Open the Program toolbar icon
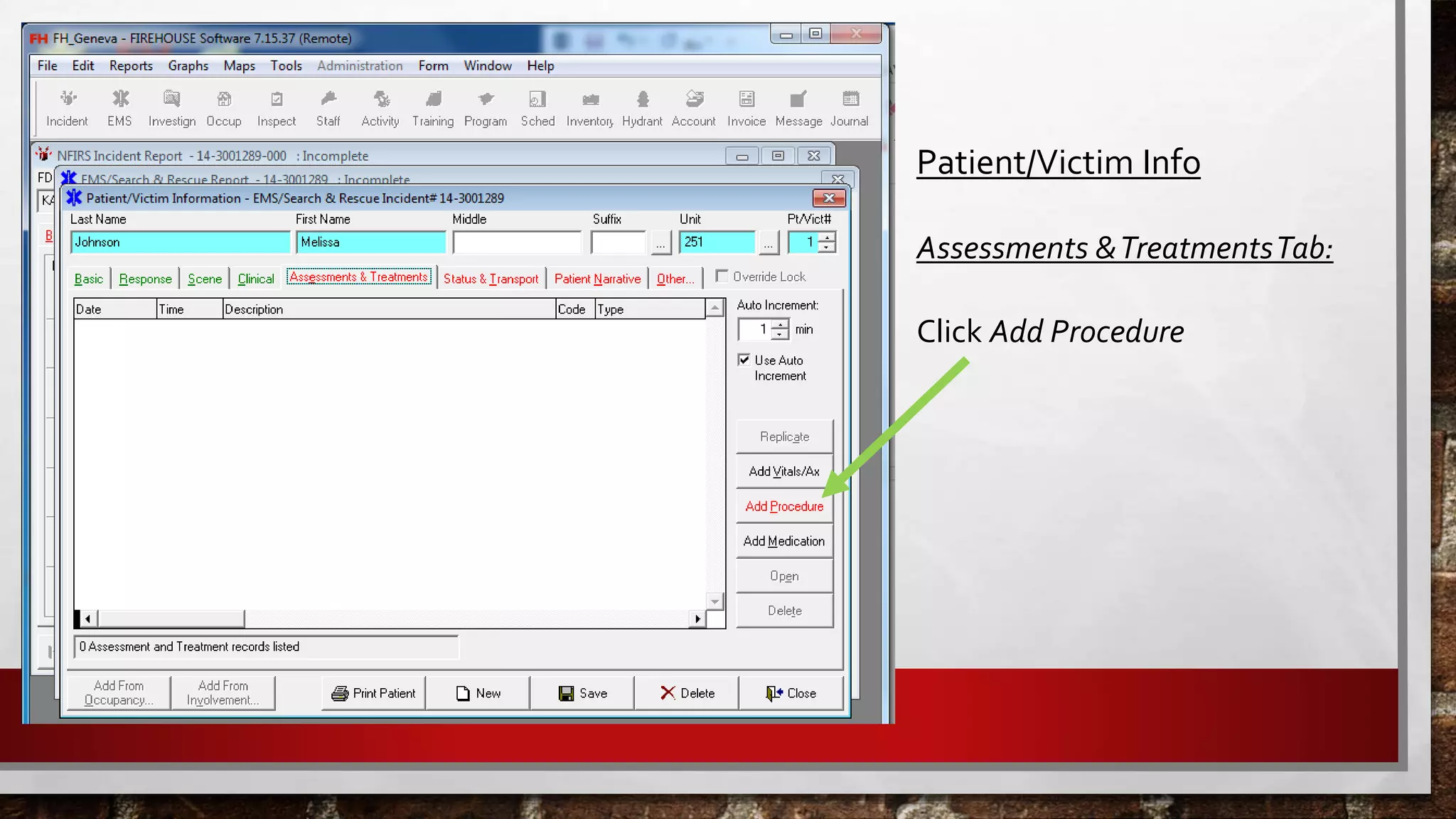This screenshot has height=819, width=1456. (486, 108)
